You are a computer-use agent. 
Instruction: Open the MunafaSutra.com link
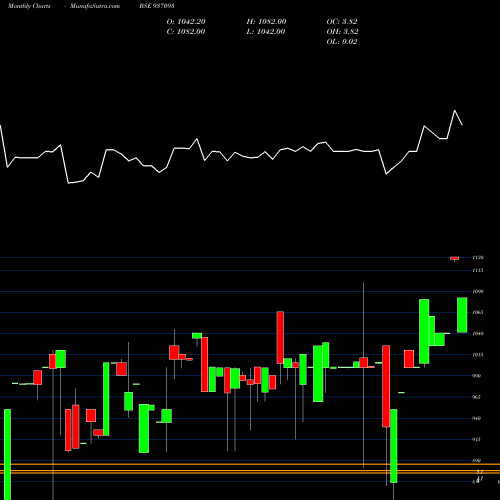click(x=95, y=6)
